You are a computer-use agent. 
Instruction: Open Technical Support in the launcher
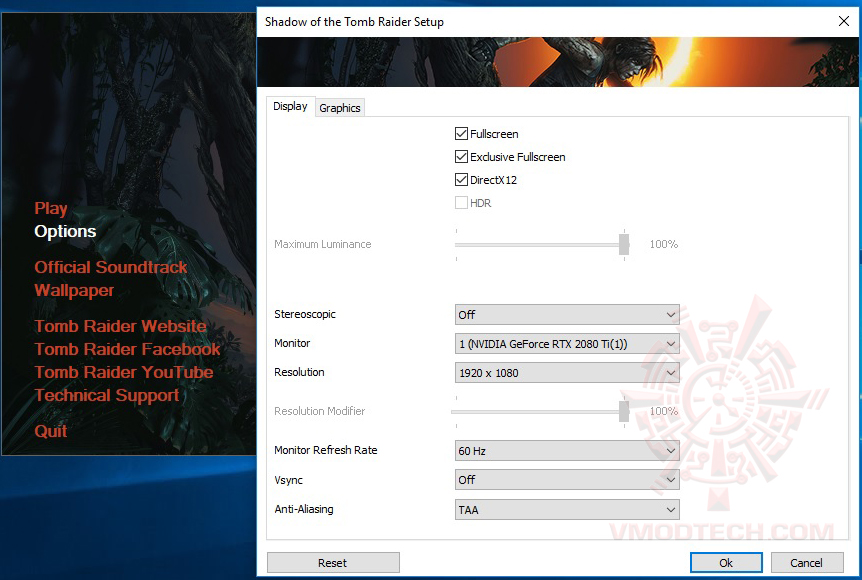(107, 395)
